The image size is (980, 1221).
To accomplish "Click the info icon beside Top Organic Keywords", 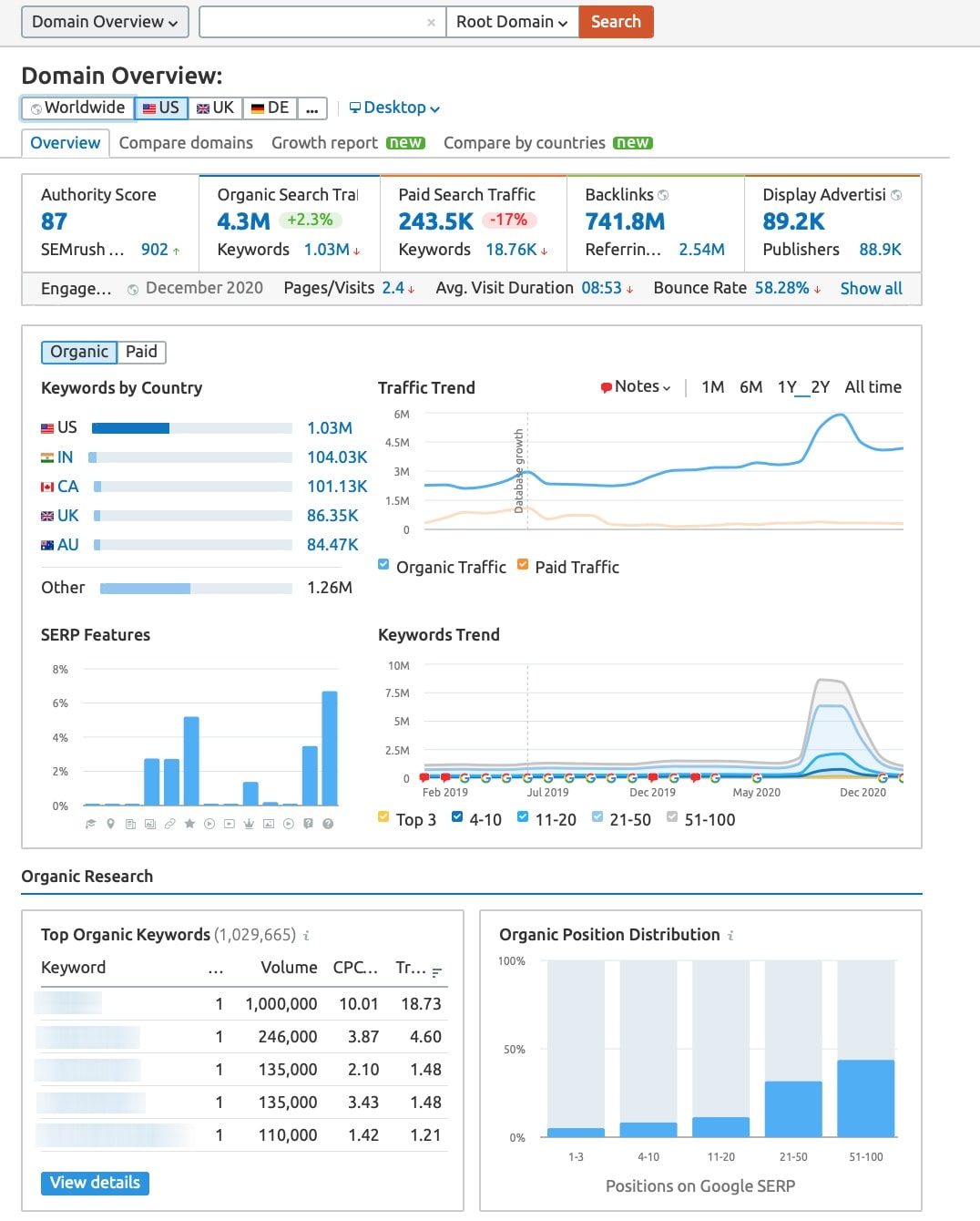I will (x=306, y=935).
